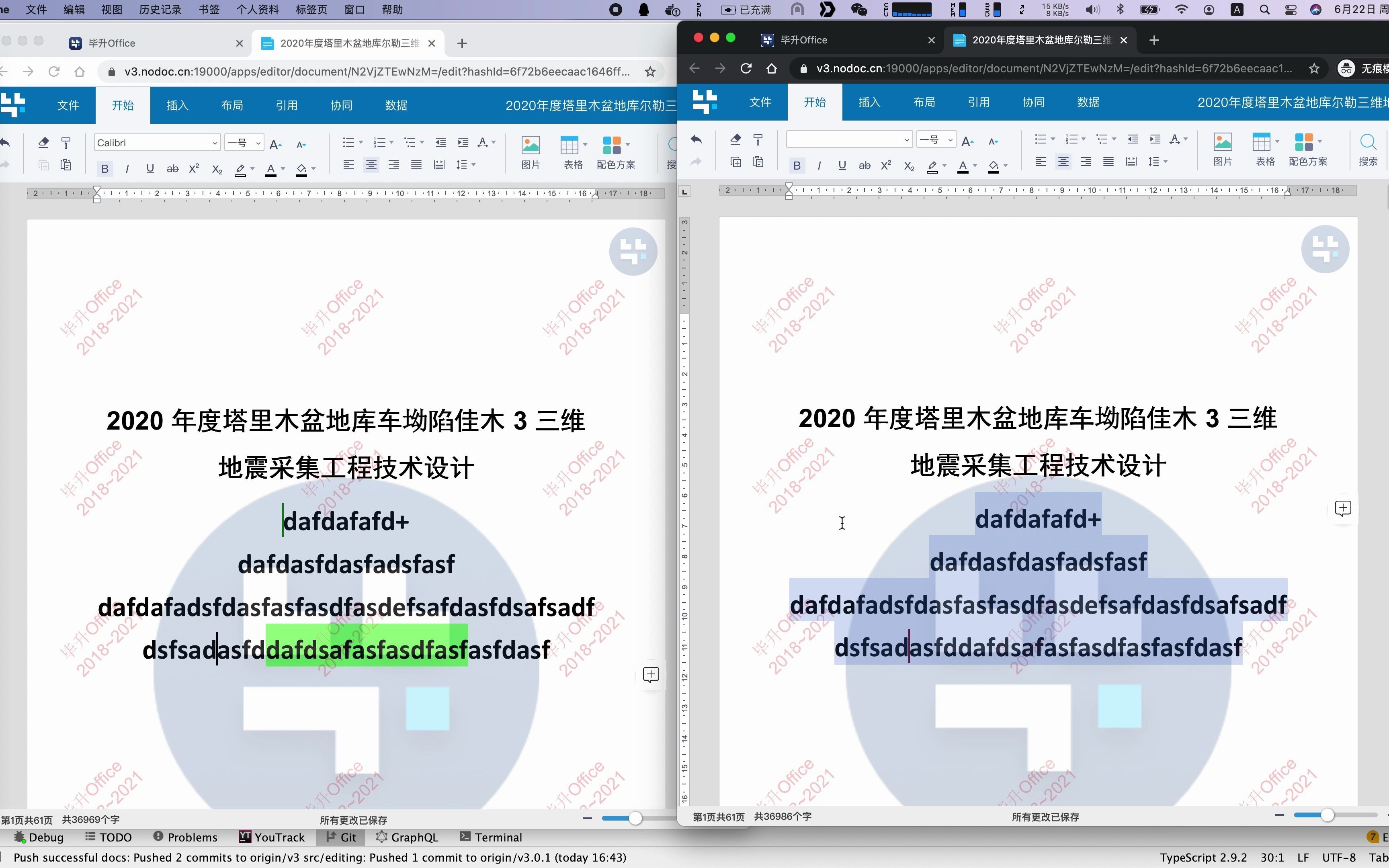Toggle align left in left window
This screenshot has height=868, width=1389.
click(x=348, y=165)
